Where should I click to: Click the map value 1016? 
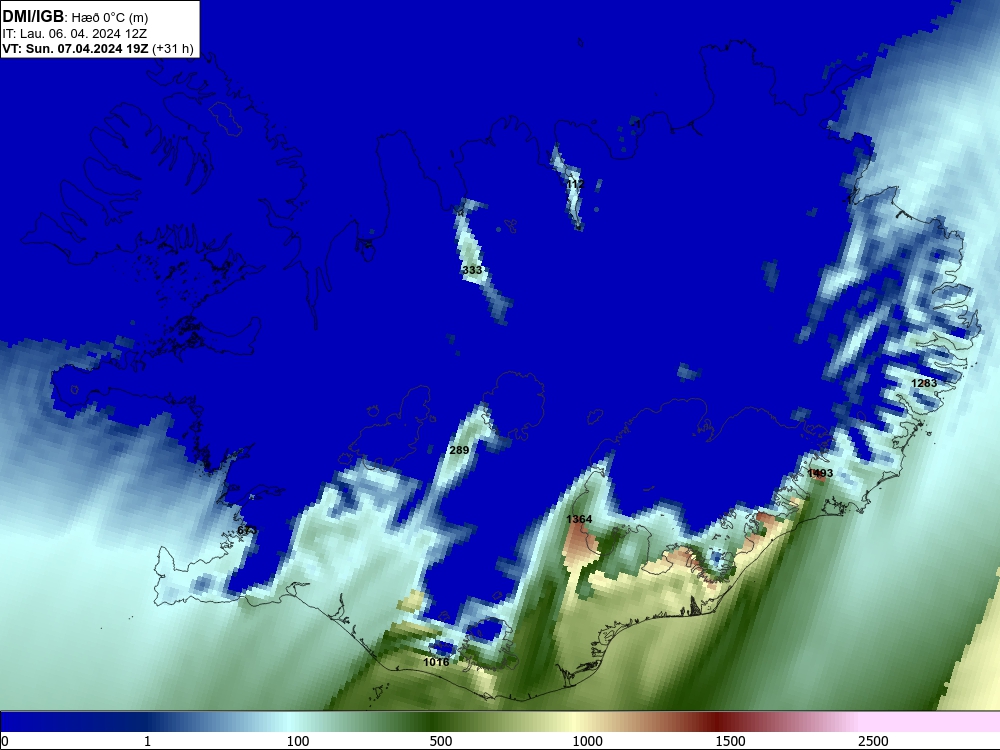click(436, 662)
